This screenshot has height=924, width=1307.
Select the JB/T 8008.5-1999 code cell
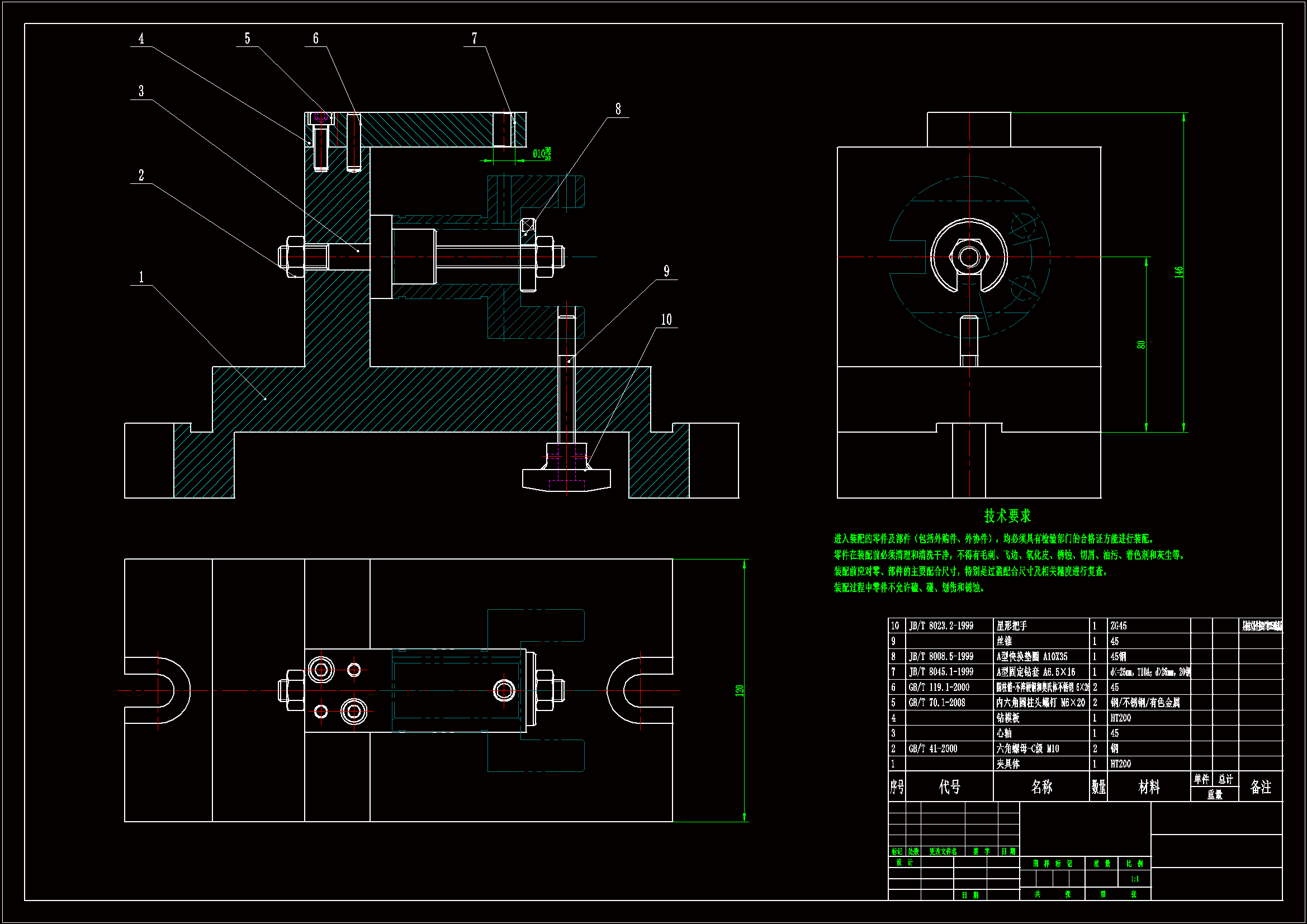pyautogui.click(x=941, y=657)
